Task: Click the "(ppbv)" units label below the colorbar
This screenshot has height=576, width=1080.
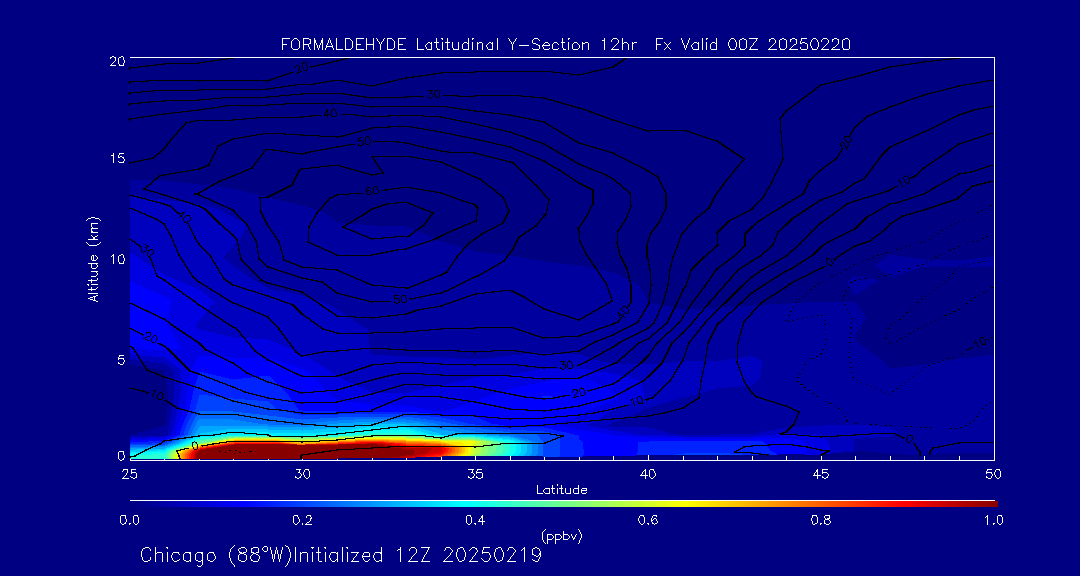Action: (x=562, y=537)
